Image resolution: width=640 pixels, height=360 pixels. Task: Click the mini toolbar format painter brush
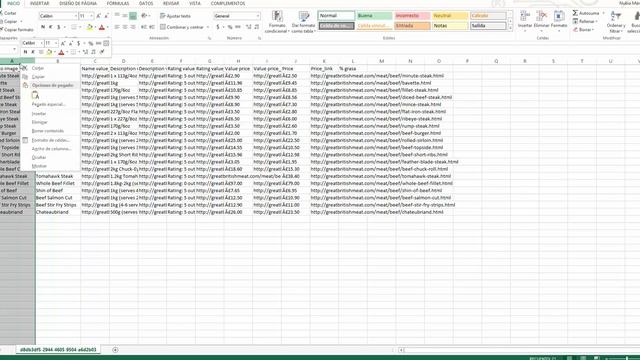click(x=102, y=52)
